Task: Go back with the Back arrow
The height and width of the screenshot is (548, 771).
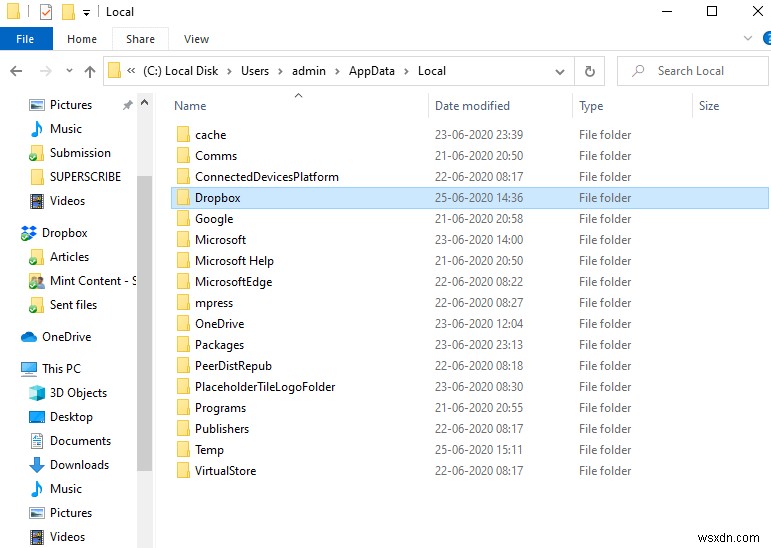Action: coord(16,71)
